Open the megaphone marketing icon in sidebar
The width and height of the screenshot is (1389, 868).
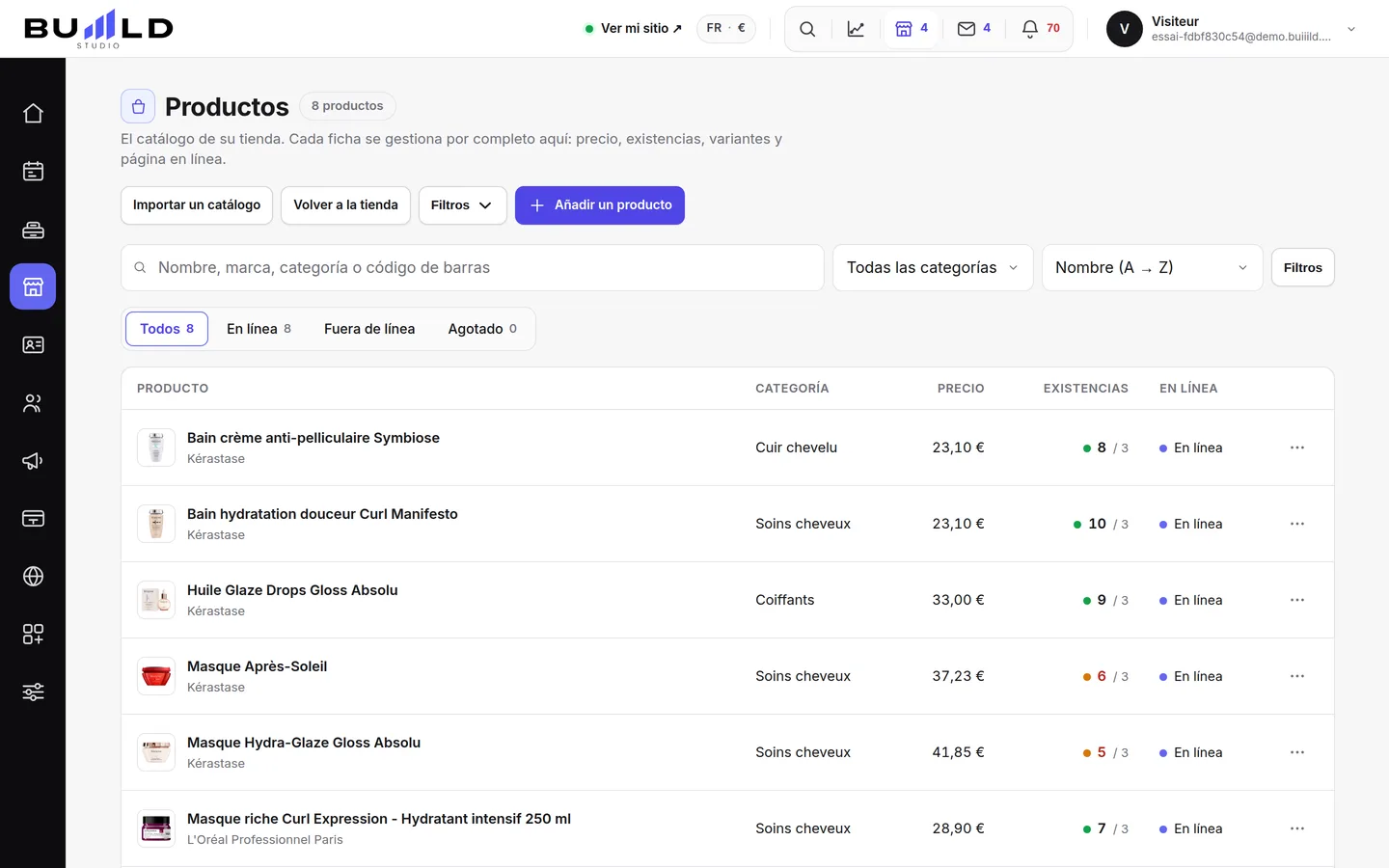pos(33,460)
